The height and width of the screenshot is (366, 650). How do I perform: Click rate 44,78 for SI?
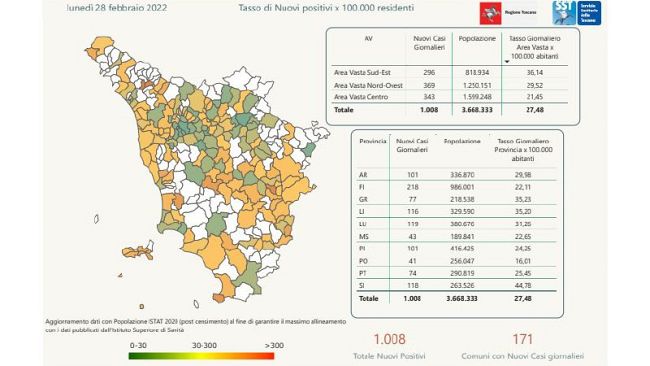coord(523,285)
